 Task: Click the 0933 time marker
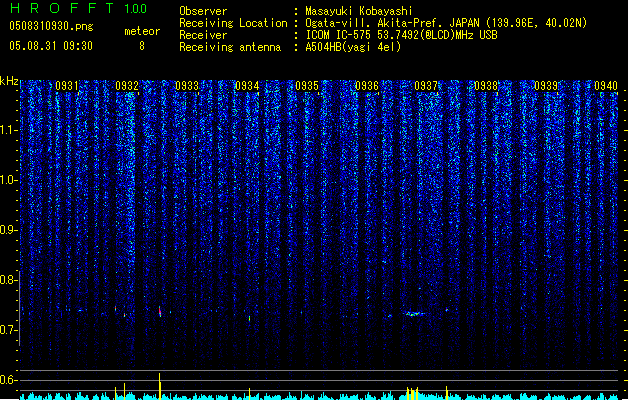(x=187, y=86)
